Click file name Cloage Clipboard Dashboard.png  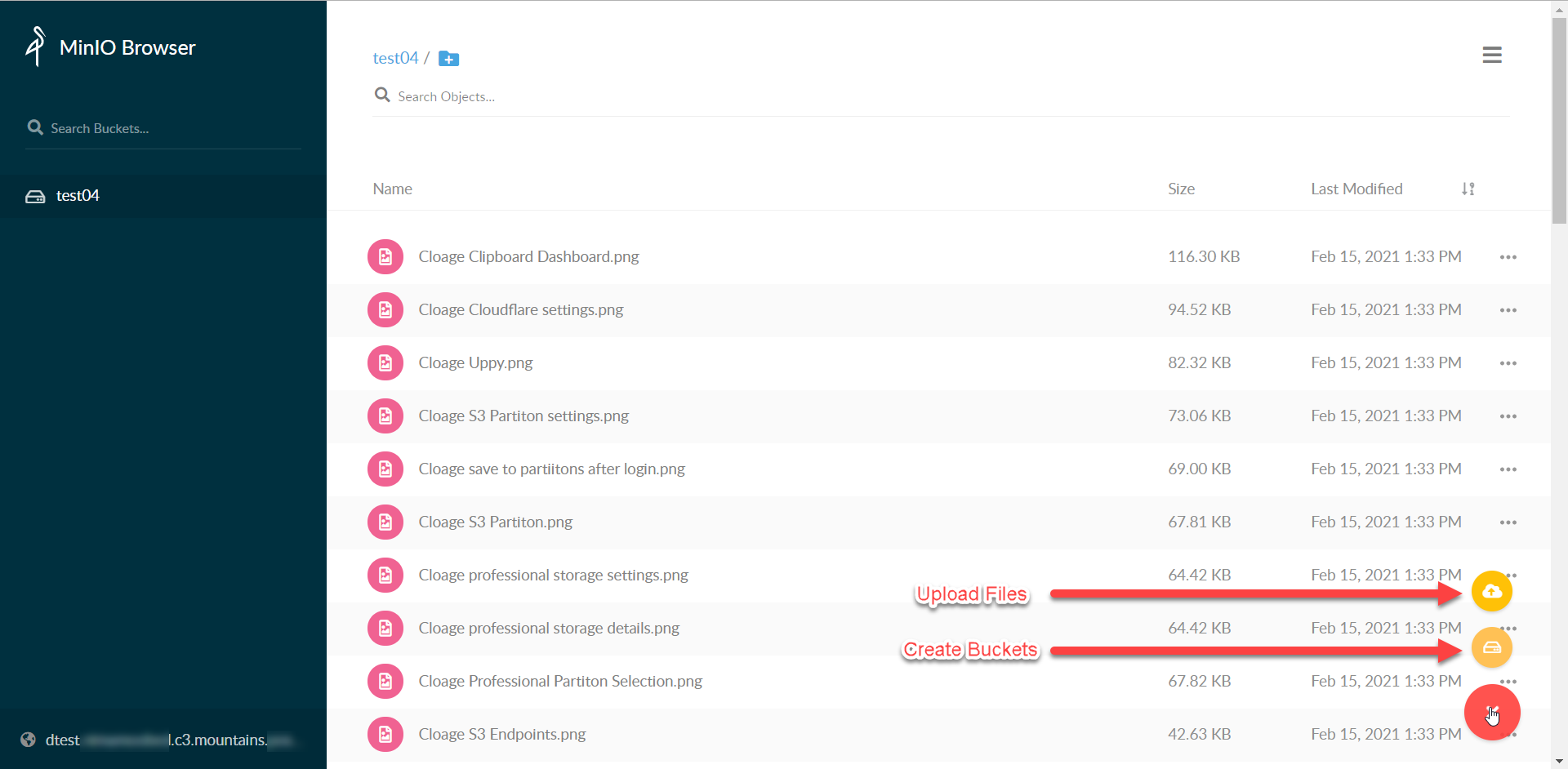pos(528,256)
